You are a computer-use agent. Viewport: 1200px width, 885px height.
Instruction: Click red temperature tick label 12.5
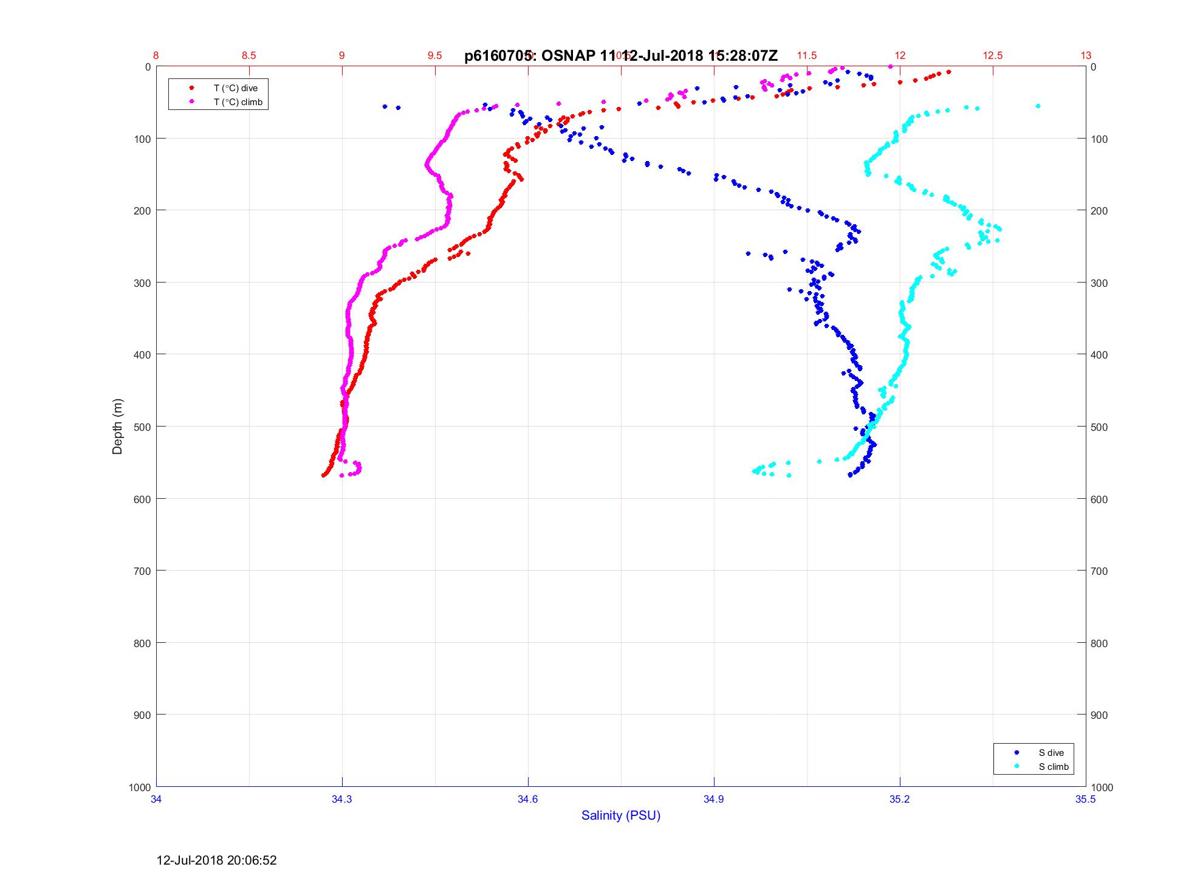coord(993,55)
